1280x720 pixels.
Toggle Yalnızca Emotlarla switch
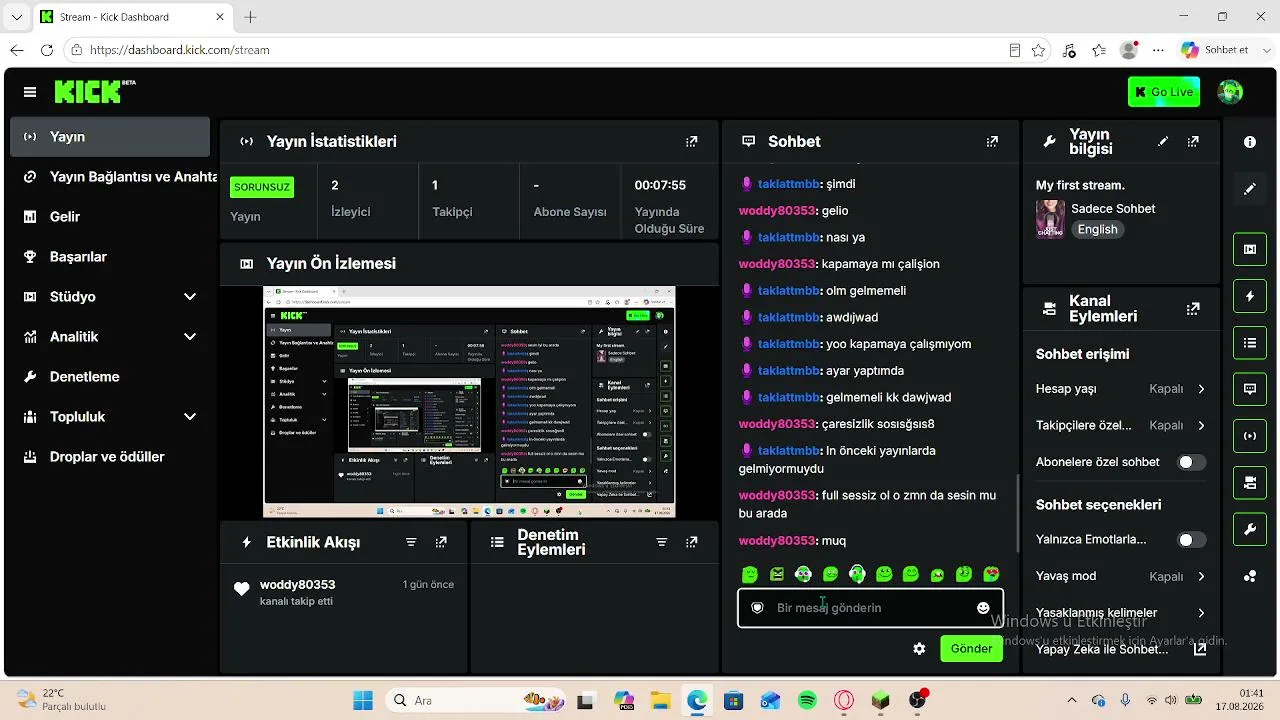tap(1191, 540)
